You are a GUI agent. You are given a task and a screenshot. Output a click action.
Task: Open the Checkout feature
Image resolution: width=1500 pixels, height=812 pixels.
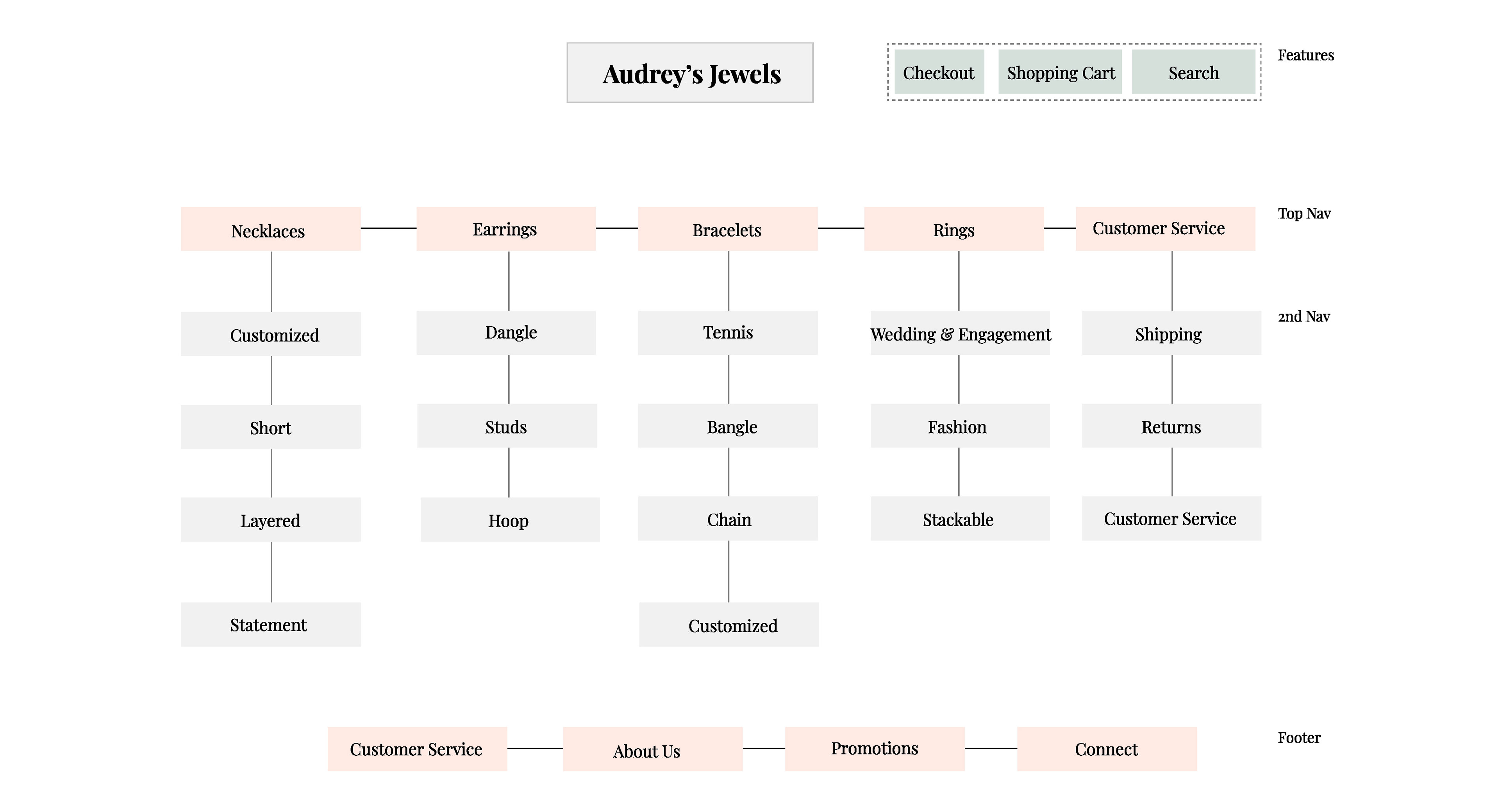tap(939, 72)
